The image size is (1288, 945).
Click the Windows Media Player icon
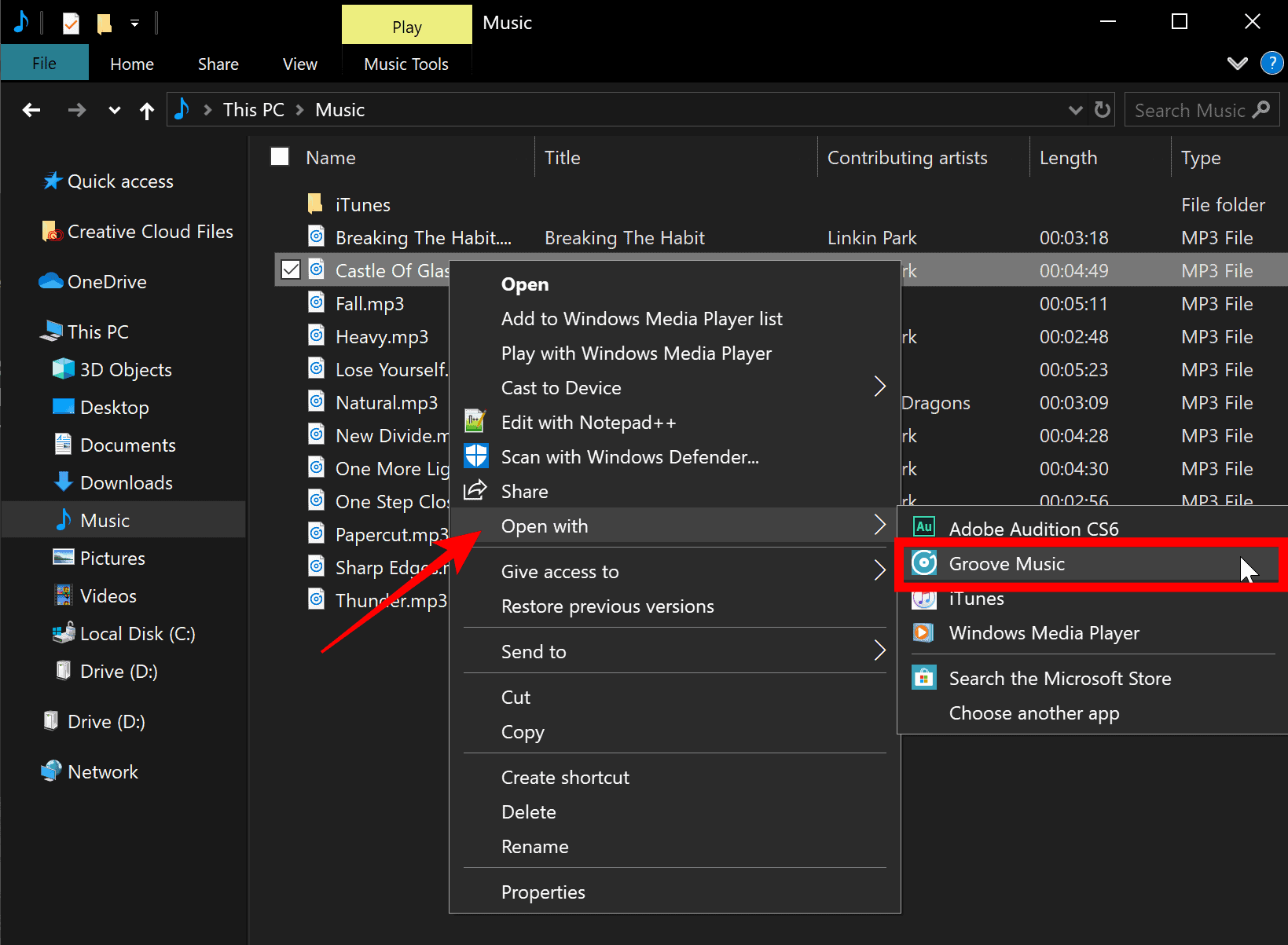point(924,632)
